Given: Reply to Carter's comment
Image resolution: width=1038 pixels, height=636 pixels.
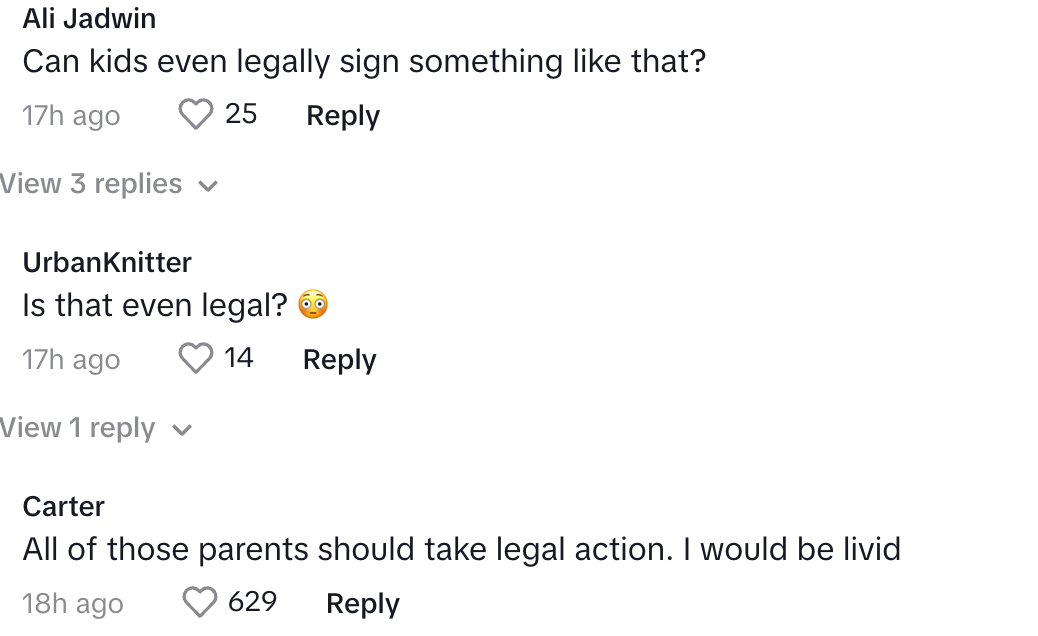Looking at the screenshot, I should [363, 604].
